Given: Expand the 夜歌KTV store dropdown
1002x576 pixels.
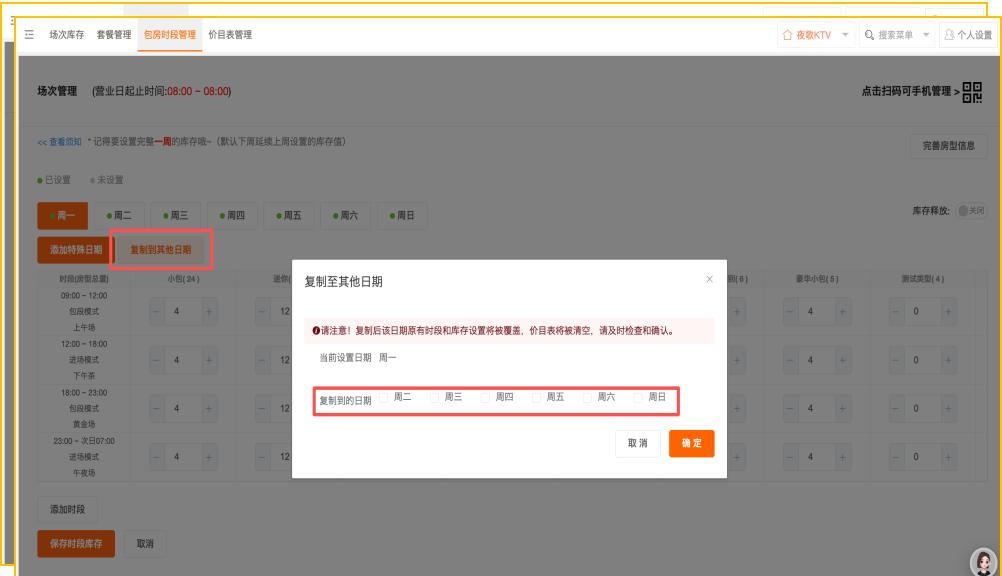Looking at the screenshot, I should [x=845, y=35].
